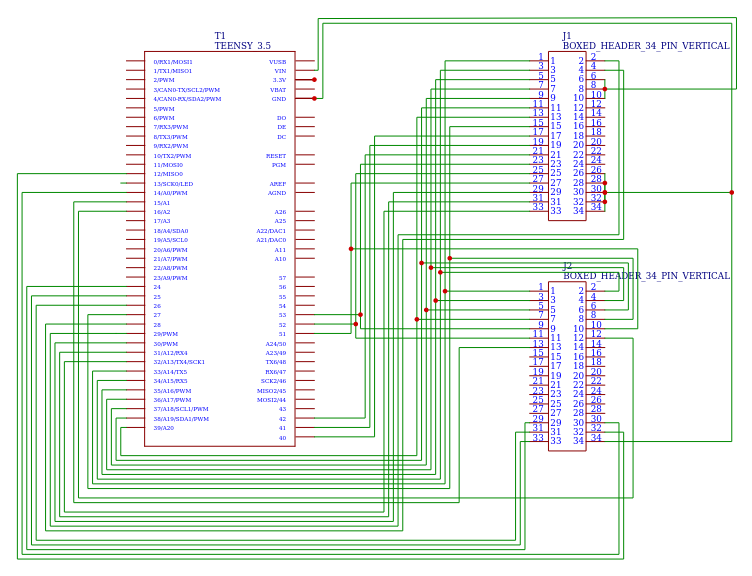
Task: Select the 36/A17/PWM pin label
Action: [172, 400]
